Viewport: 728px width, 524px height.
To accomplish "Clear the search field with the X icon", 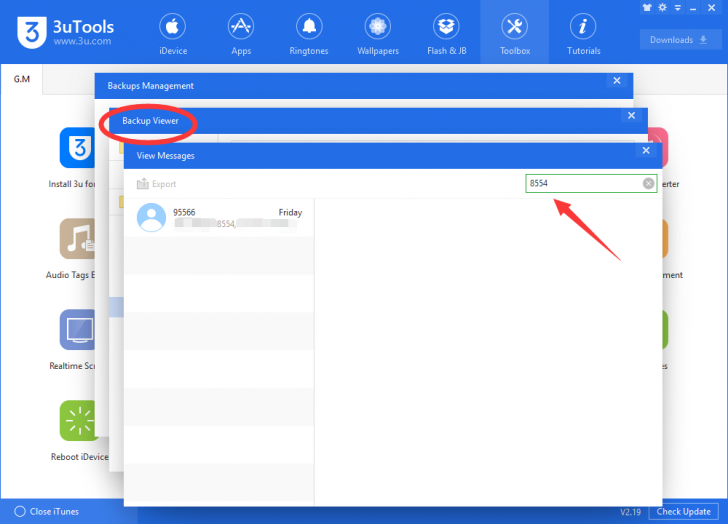I will pos(649,183).
